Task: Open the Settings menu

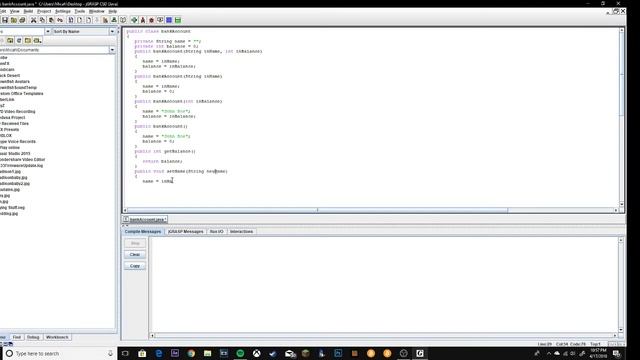Action: 62,11
